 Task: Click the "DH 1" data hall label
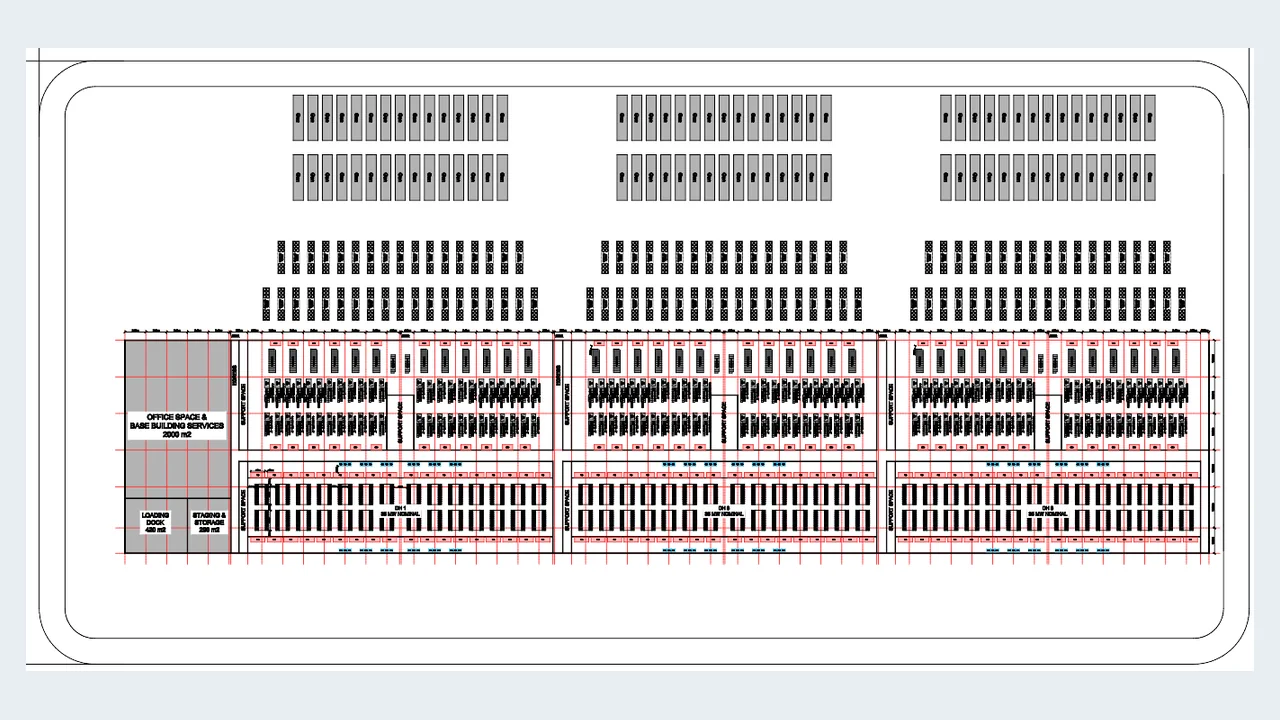click(399, 509)
